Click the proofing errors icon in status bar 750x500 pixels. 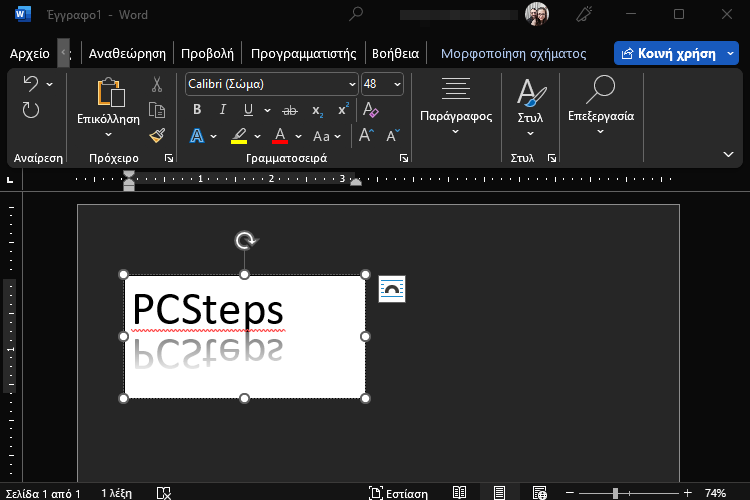coord(164,493)
